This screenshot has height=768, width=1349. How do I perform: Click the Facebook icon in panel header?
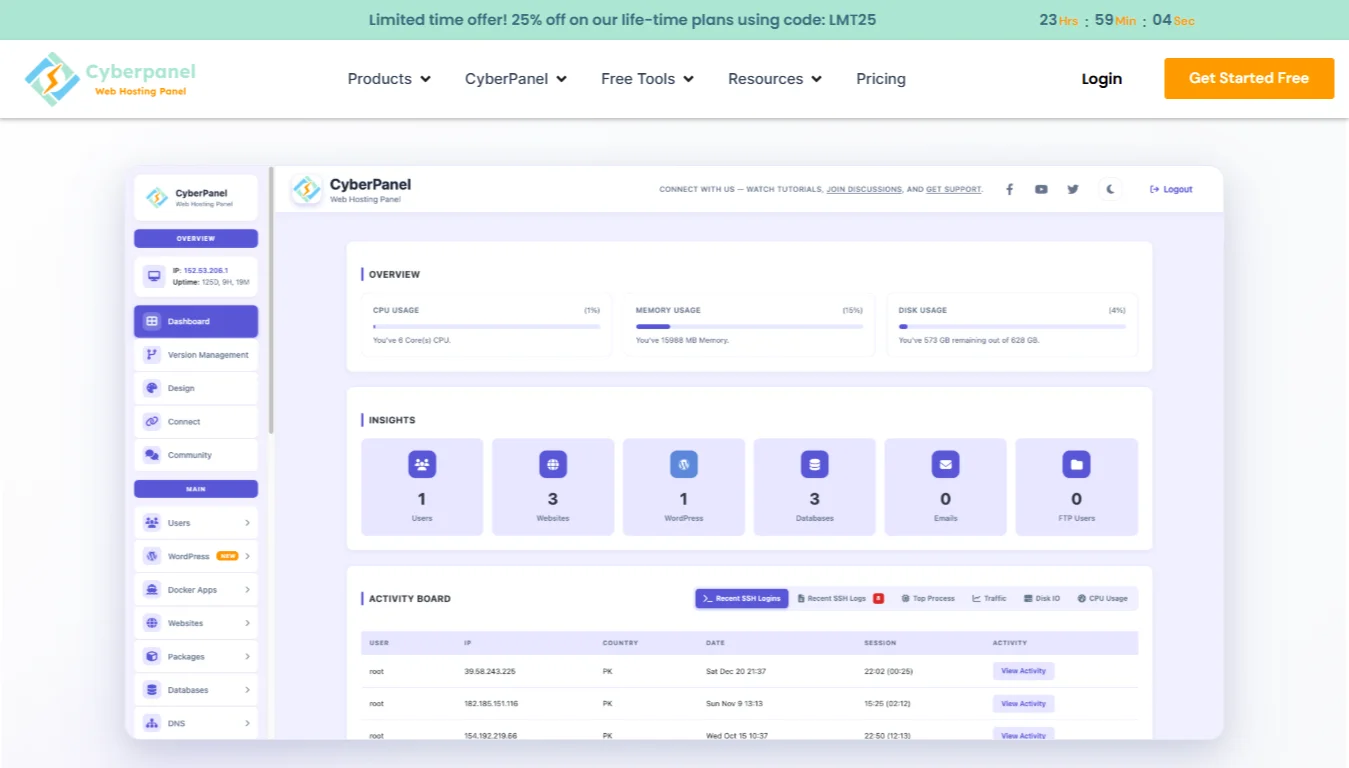pyautogui.click(x=1009, y=189)
